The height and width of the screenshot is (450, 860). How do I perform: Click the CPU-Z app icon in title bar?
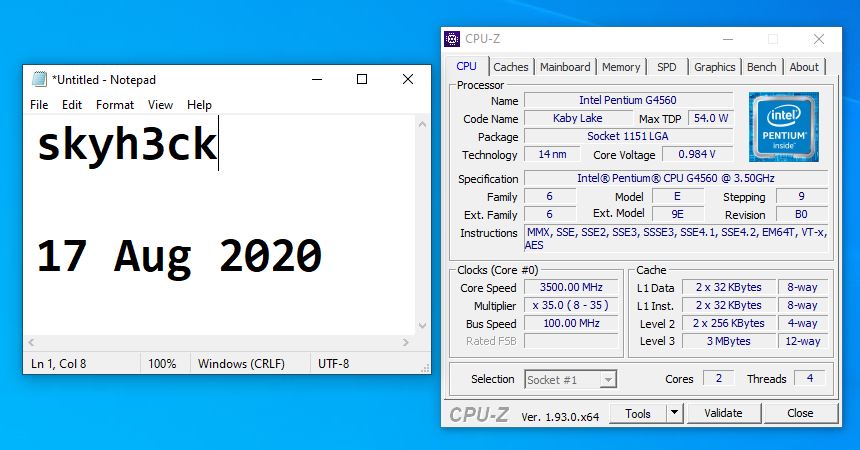tap(453, 40)
